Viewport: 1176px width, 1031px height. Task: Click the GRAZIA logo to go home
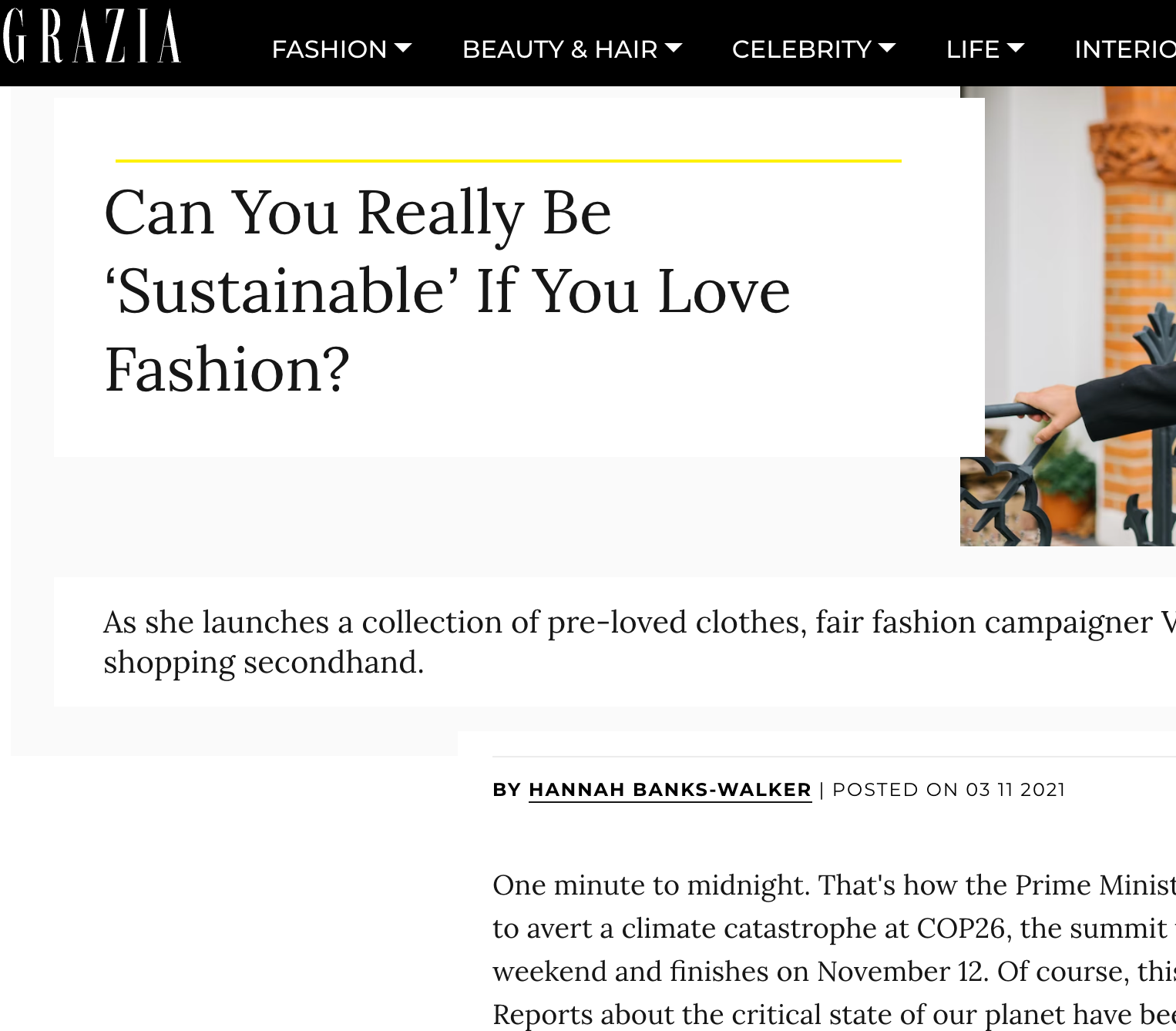click(x=92, y=35)
